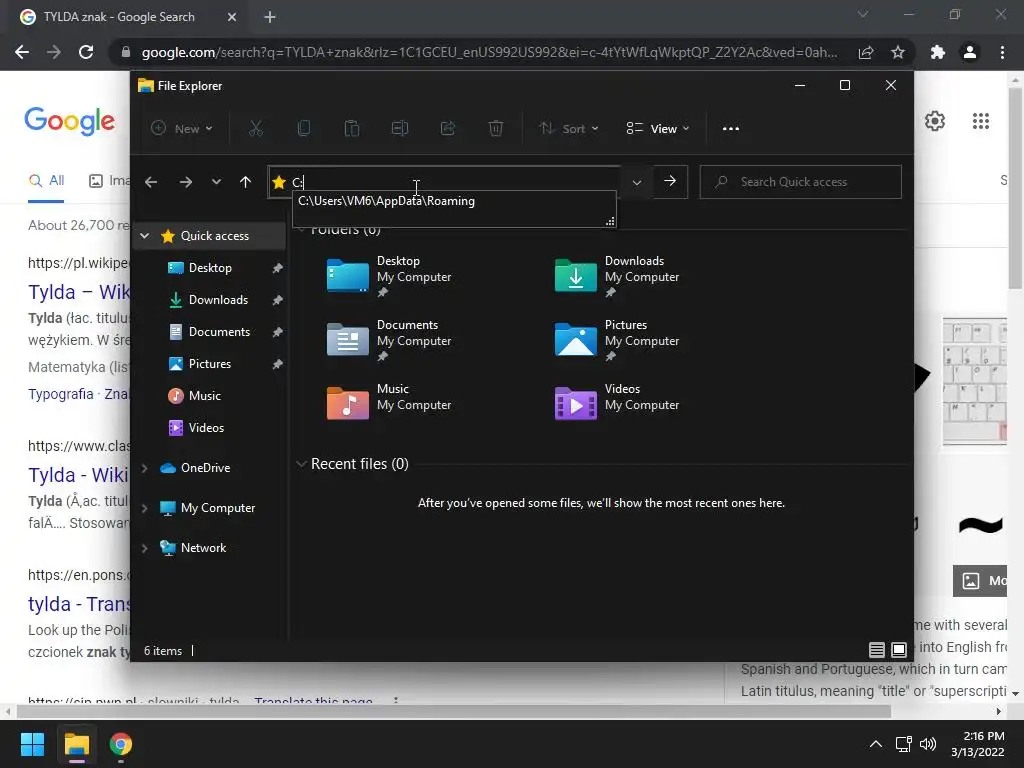Expand the My Computer tree node
Image resolution: width=1024 pixels, height=768 pixels.
[145, 507]
